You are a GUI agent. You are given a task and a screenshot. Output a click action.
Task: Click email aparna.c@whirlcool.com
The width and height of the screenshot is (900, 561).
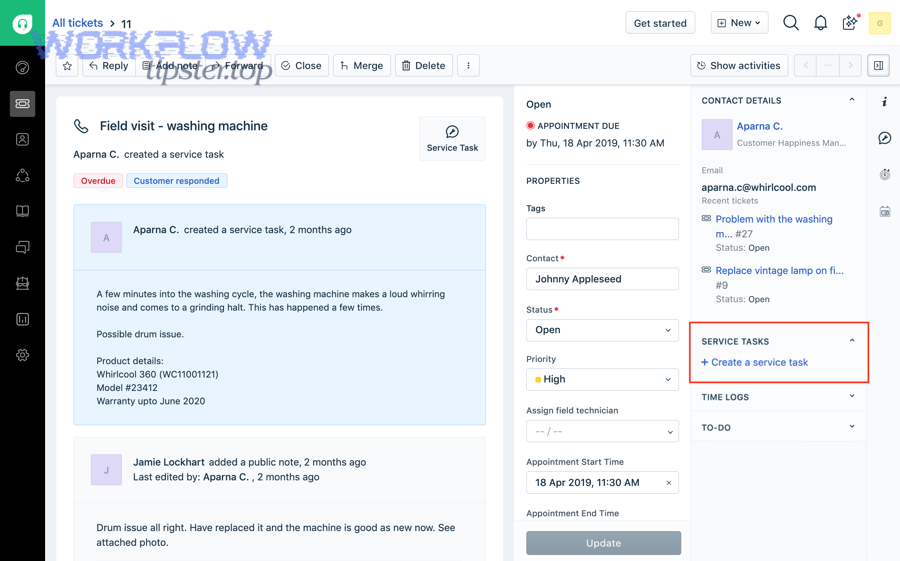tap(758, 188)
